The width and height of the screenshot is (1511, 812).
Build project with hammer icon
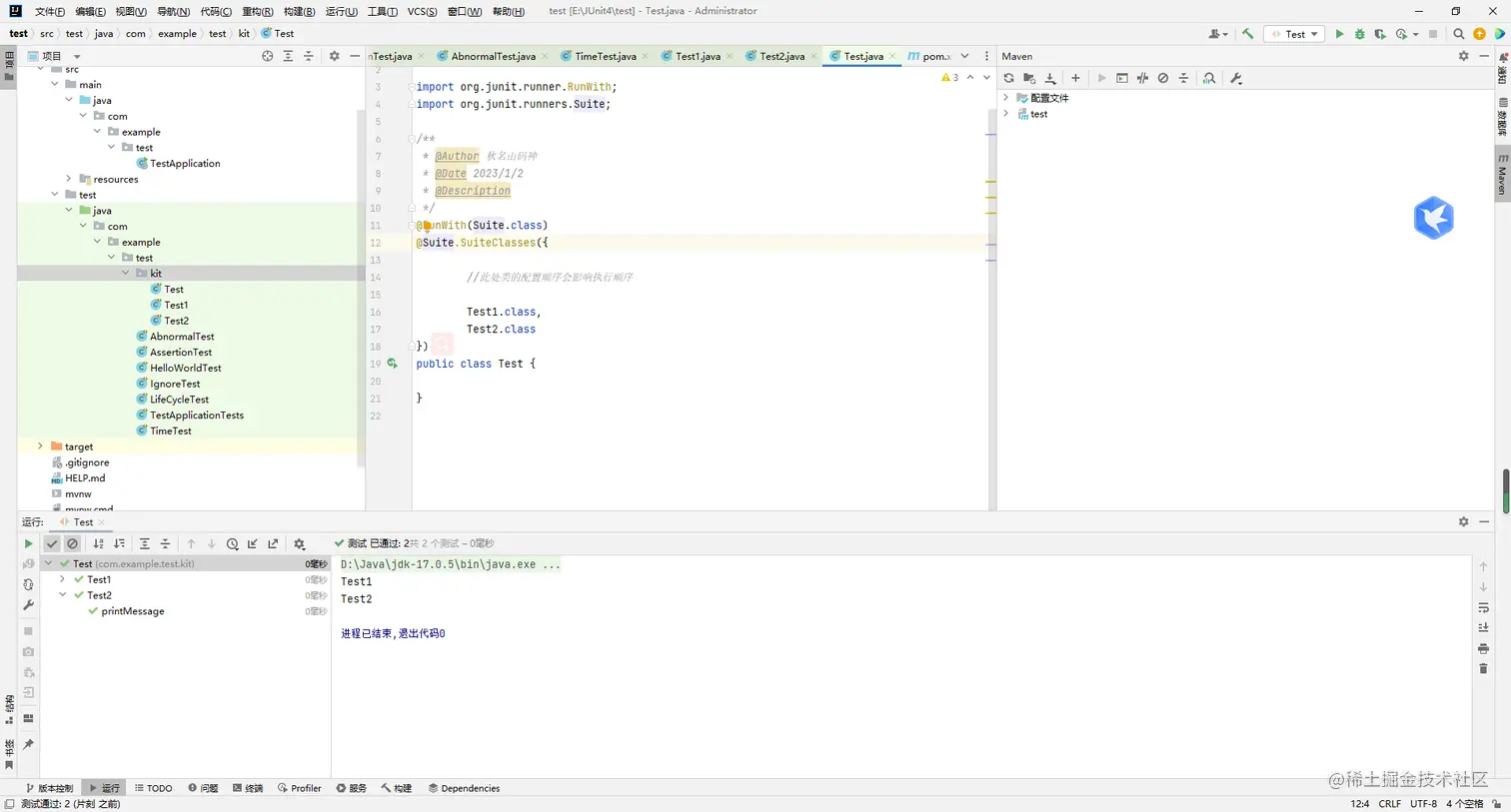tap(1247, 34)
